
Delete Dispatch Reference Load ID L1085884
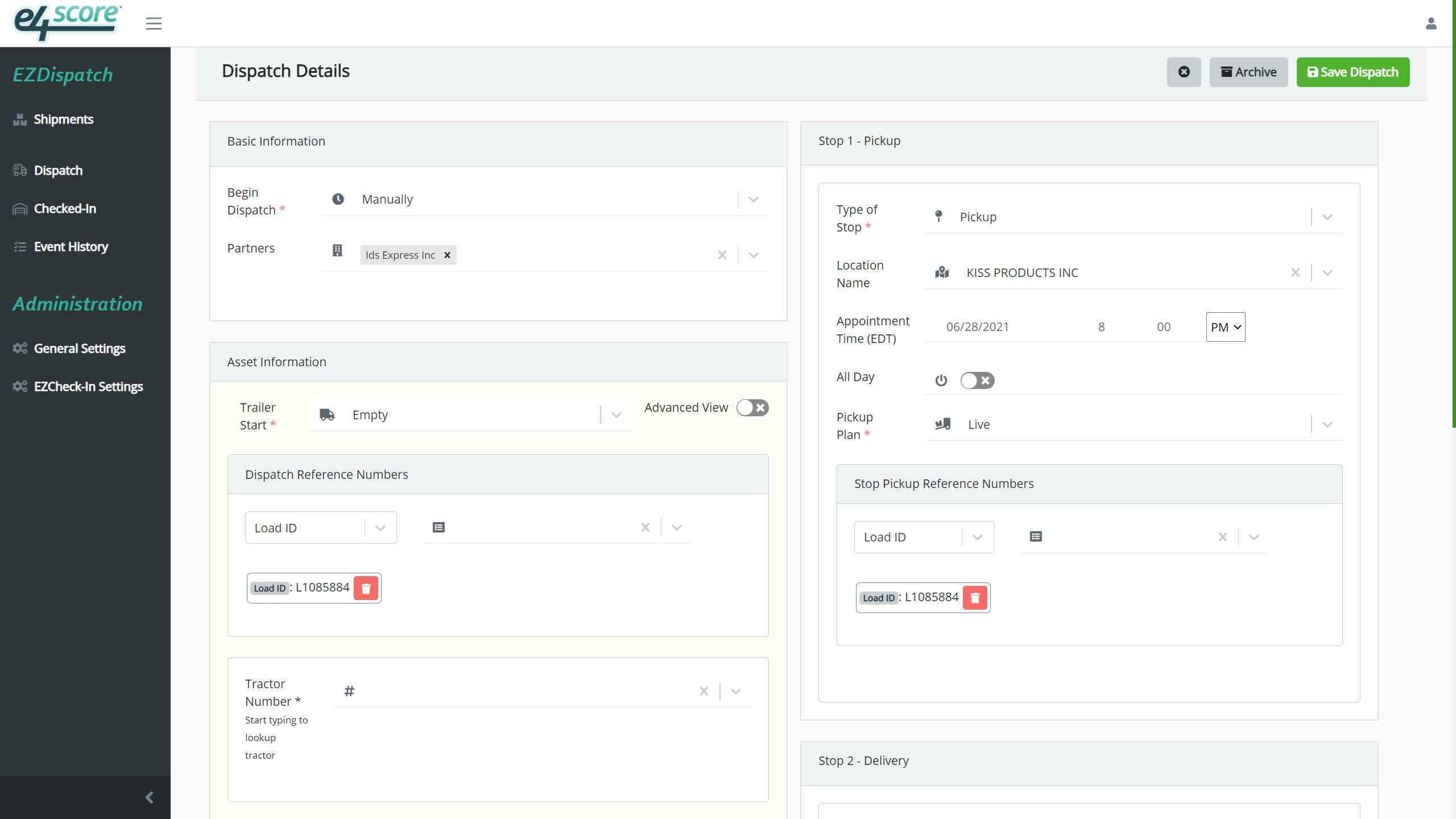pos(366,588)
